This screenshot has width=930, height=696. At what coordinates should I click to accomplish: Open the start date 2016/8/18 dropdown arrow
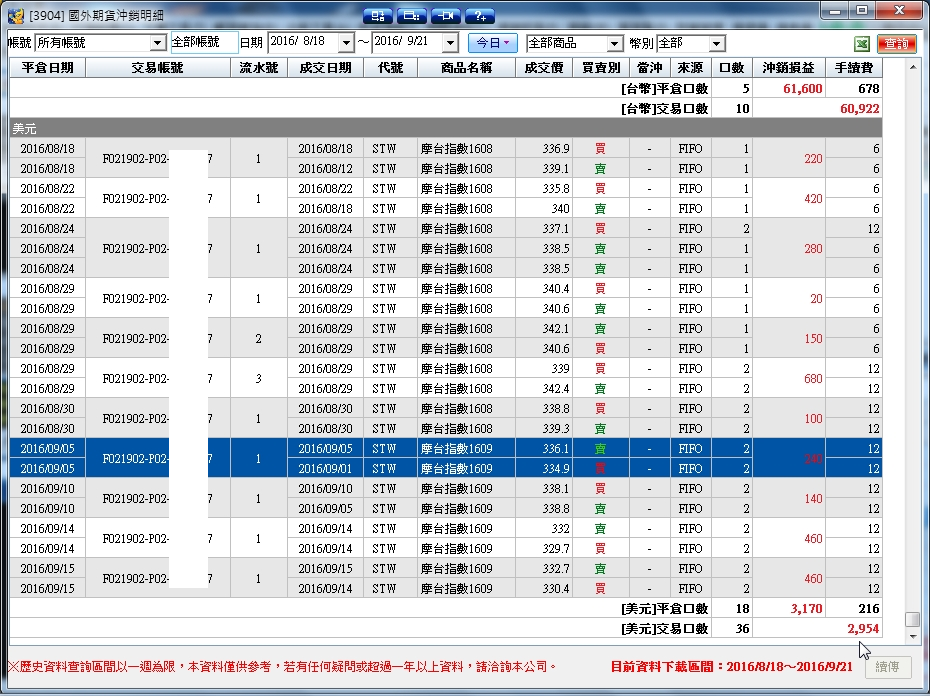click(x=346, y=43)
